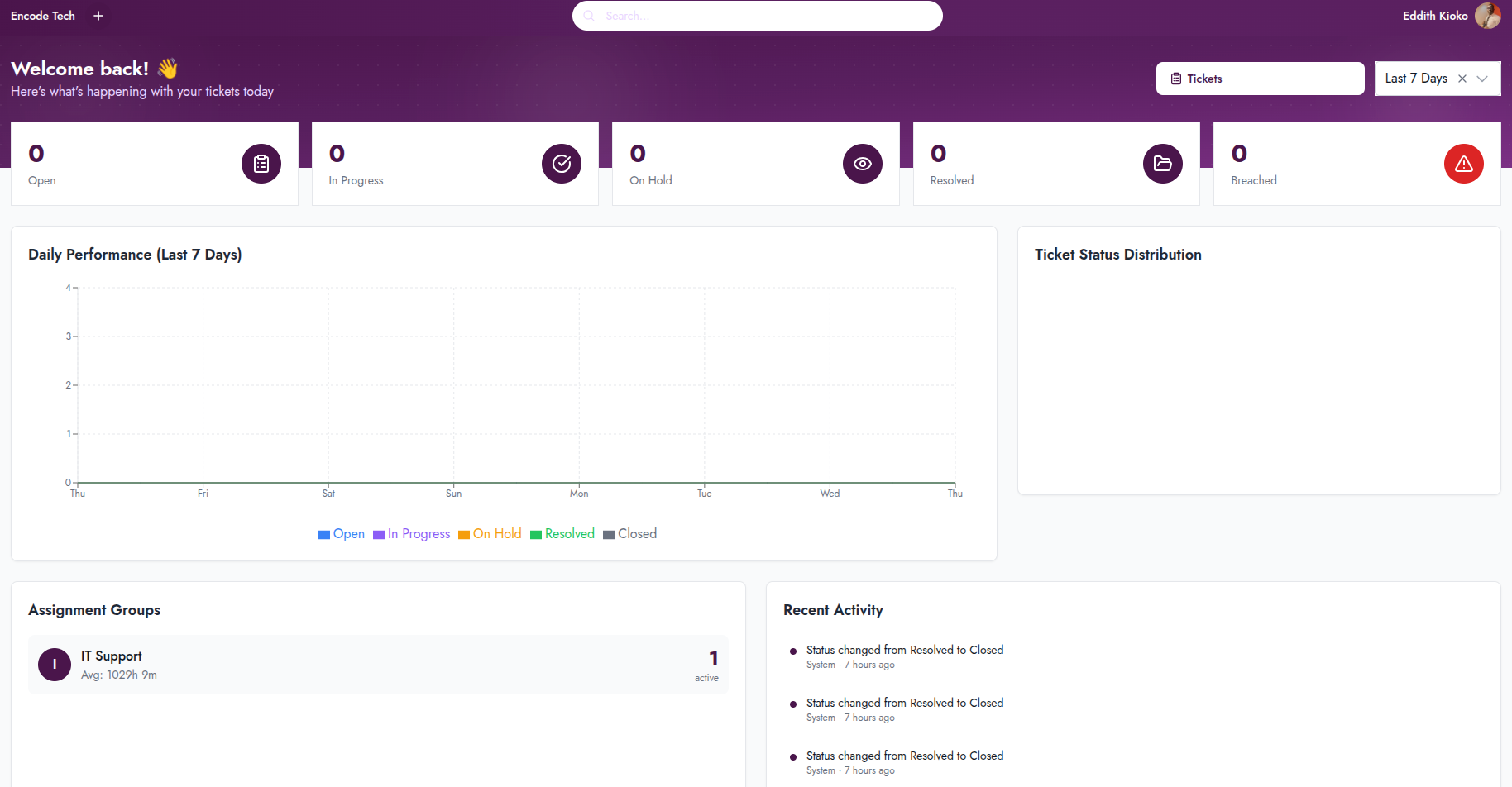Click the folder icon on Resolved card
1512x787 pixels.
[x=1163, y=164]
